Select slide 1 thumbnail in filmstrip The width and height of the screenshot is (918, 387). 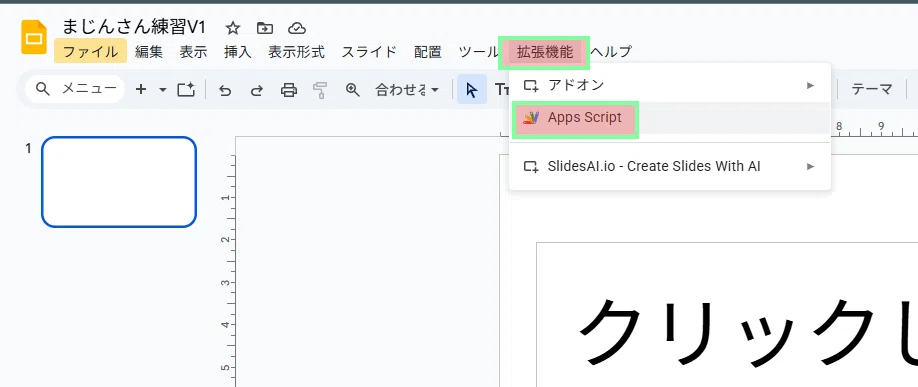119,181
